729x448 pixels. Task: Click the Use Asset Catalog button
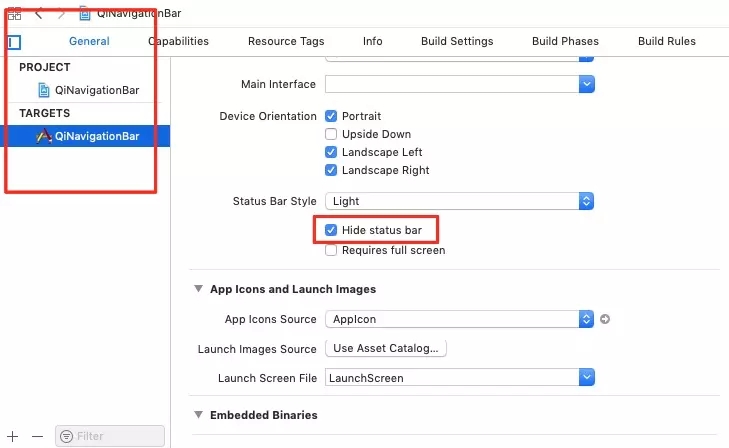click(387, 348)
